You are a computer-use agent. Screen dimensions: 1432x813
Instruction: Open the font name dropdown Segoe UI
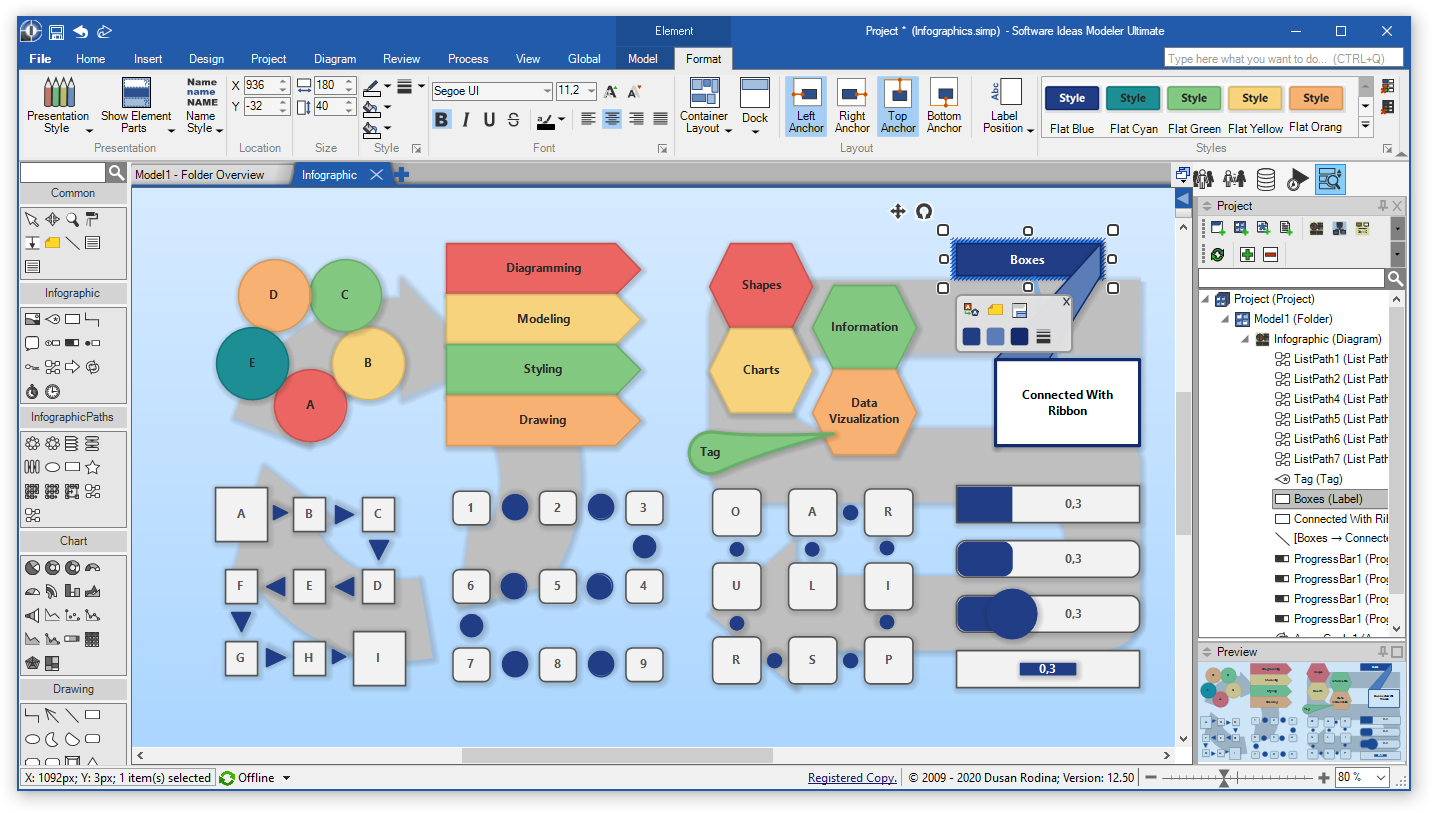(x=547, y=91)
